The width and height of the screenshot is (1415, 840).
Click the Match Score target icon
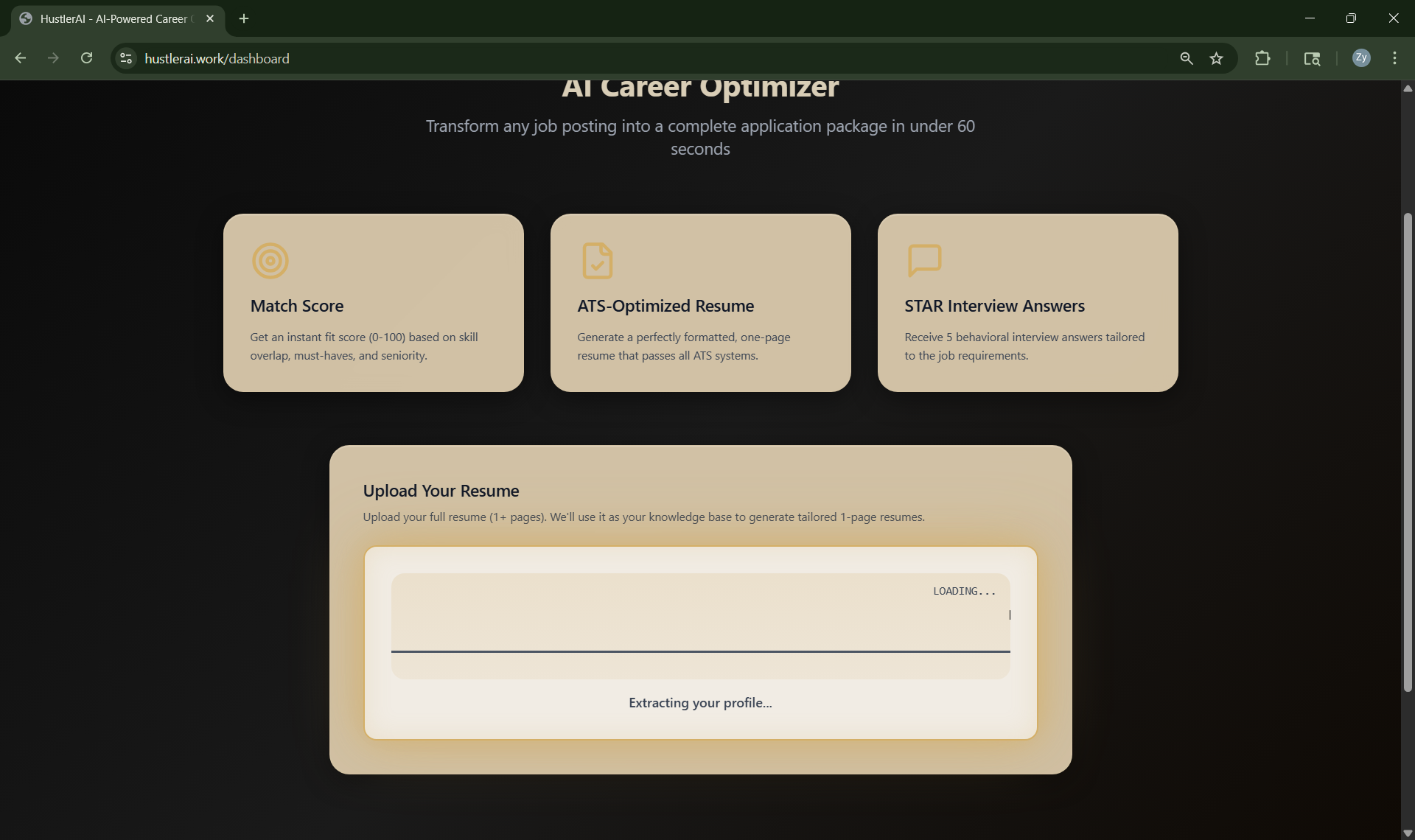(270, 261)
